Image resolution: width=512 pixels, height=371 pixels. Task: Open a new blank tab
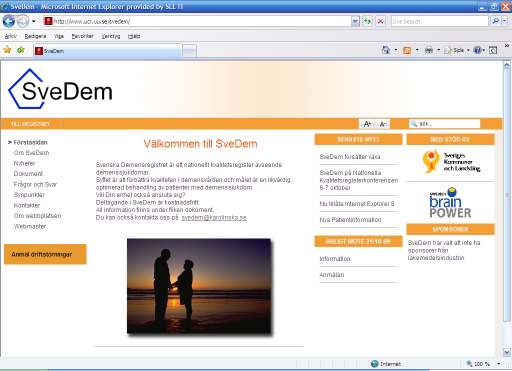(189, 51)
